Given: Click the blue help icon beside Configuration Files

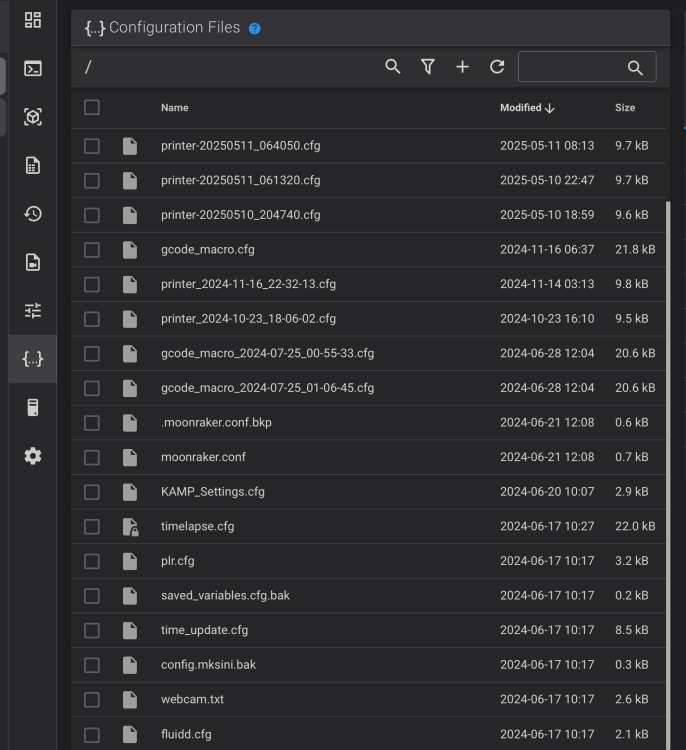Looking at the screenshot, I should (x=255, y=28).
